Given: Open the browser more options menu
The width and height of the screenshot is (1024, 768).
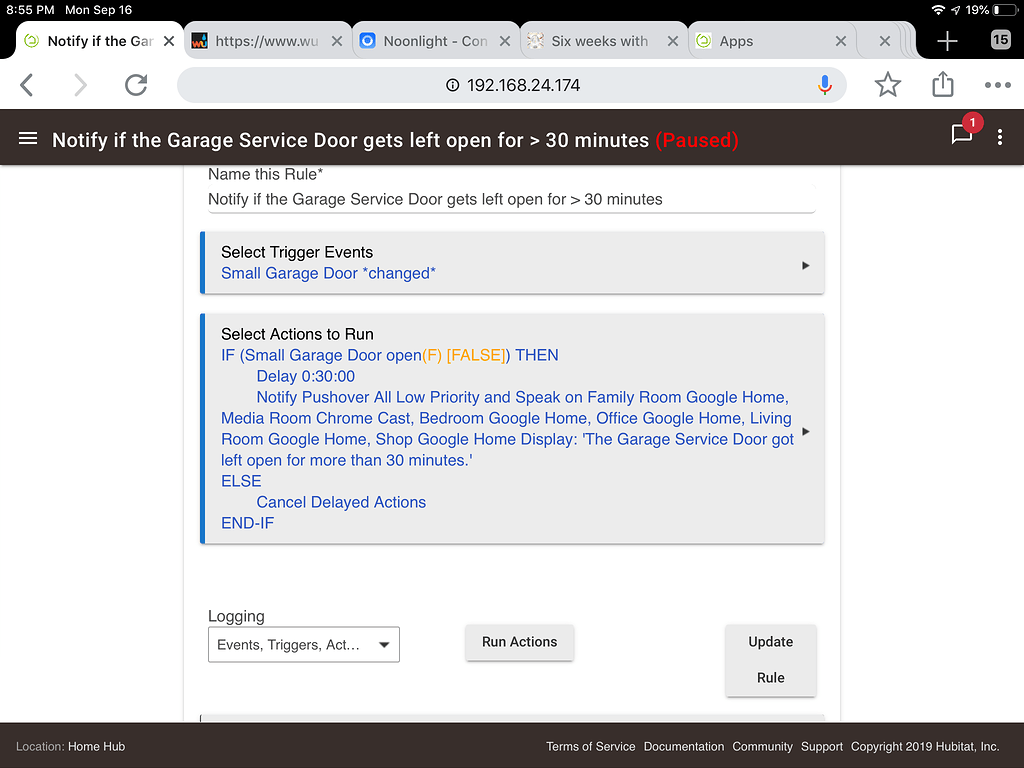Looking at the screenshot, I should pos(997,85).
